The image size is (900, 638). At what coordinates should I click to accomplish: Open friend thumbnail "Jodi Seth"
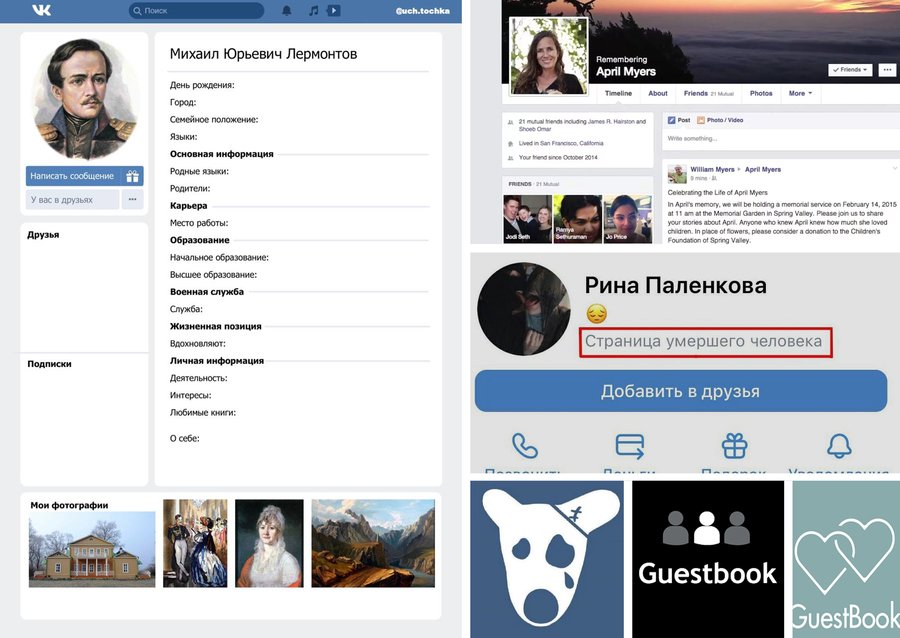527,219
